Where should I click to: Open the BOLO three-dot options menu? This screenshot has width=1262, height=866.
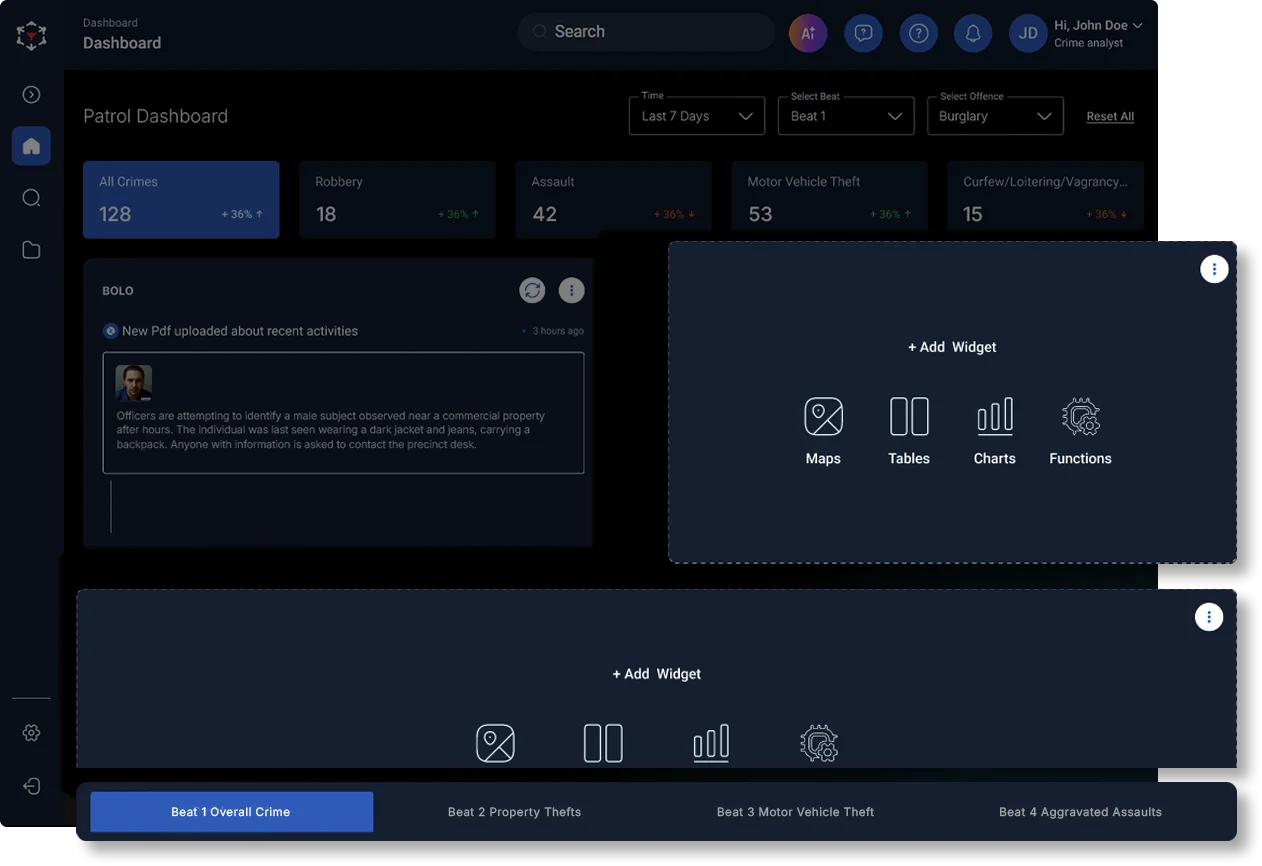[x=571, y=290]
